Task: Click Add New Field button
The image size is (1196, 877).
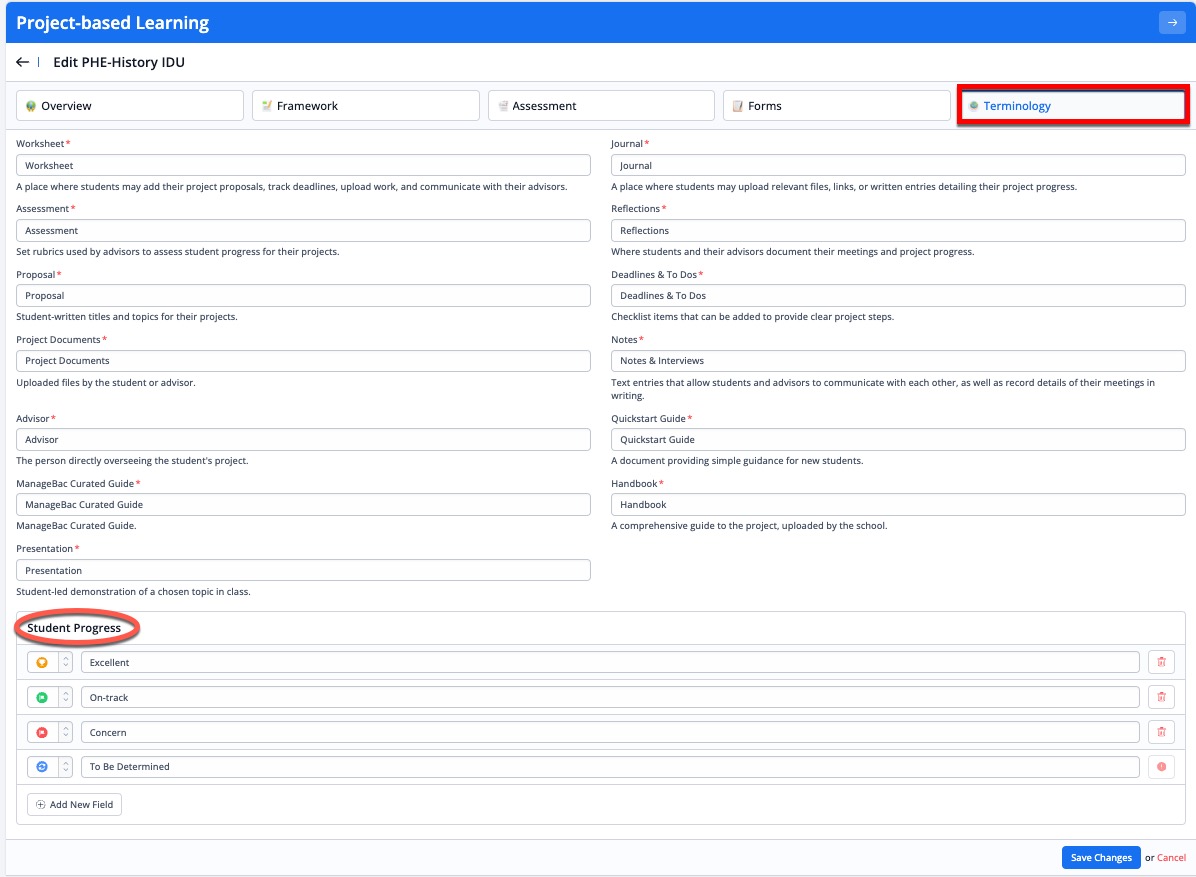Action: [x=75, y=804]
